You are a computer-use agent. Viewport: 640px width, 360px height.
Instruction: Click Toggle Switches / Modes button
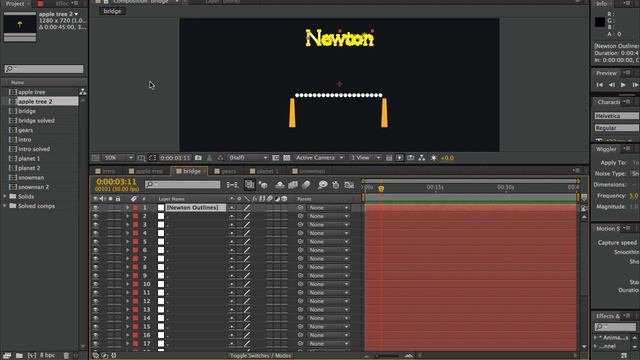pyautogui.click(x=260, y=356)
